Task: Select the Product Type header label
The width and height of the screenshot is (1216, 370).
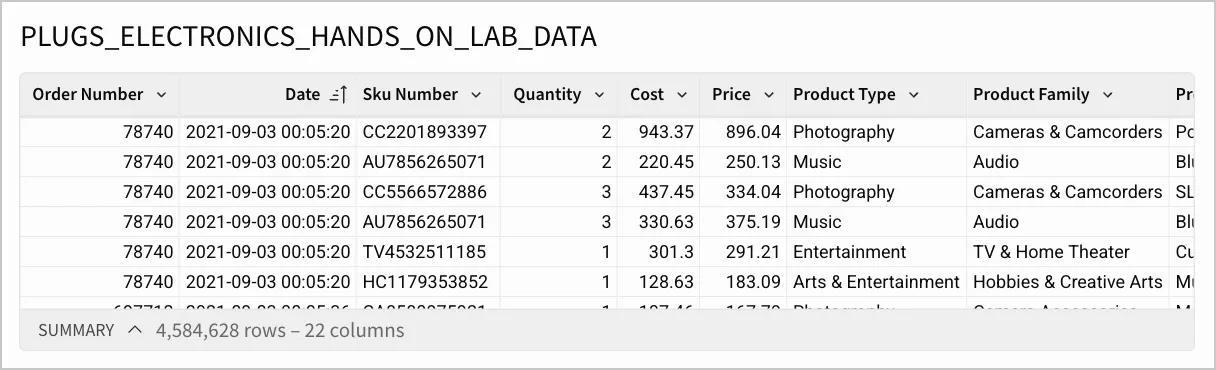Action: (844, 95)
